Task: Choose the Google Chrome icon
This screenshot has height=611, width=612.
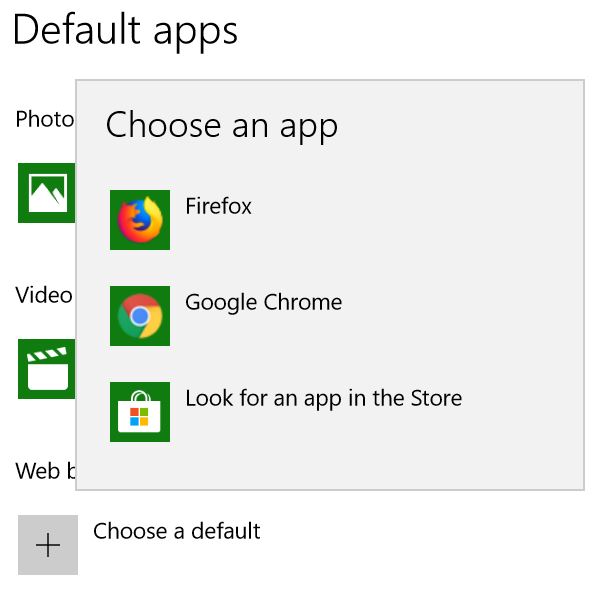Action: (140, 316)
